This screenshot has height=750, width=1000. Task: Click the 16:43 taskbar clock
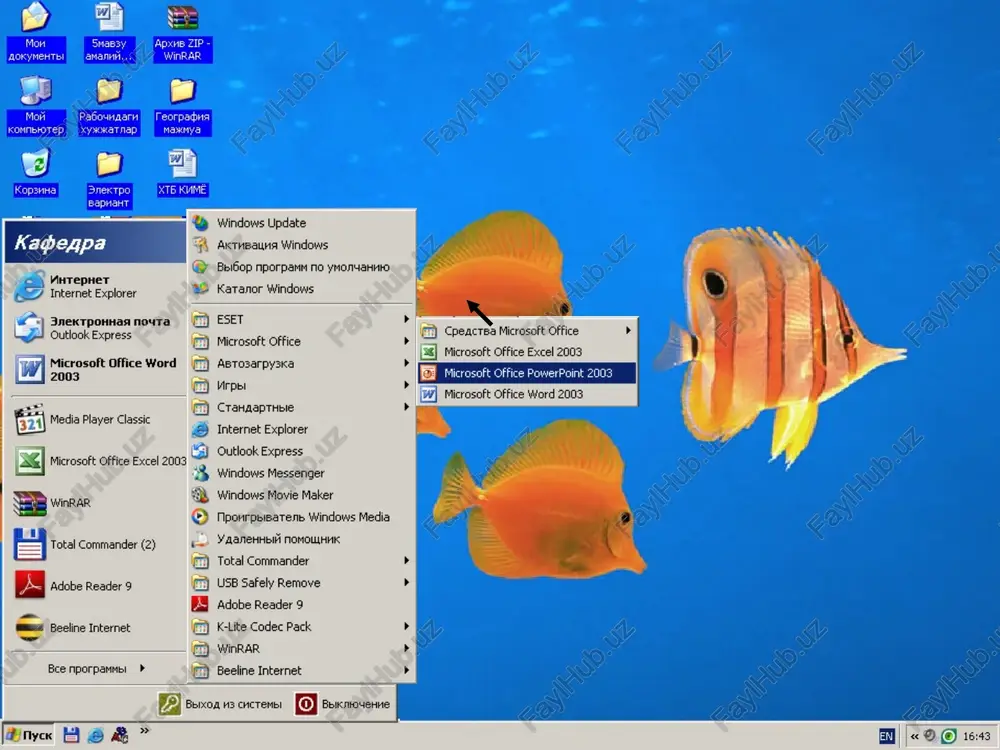click(976, 737)
